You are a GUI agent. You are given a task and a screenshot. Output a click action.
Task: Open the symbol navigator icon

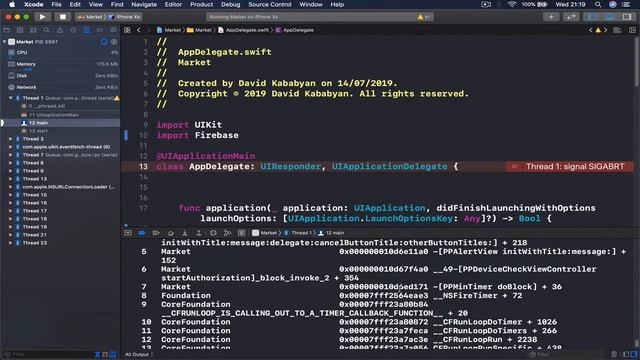click(x=33, y=30)
